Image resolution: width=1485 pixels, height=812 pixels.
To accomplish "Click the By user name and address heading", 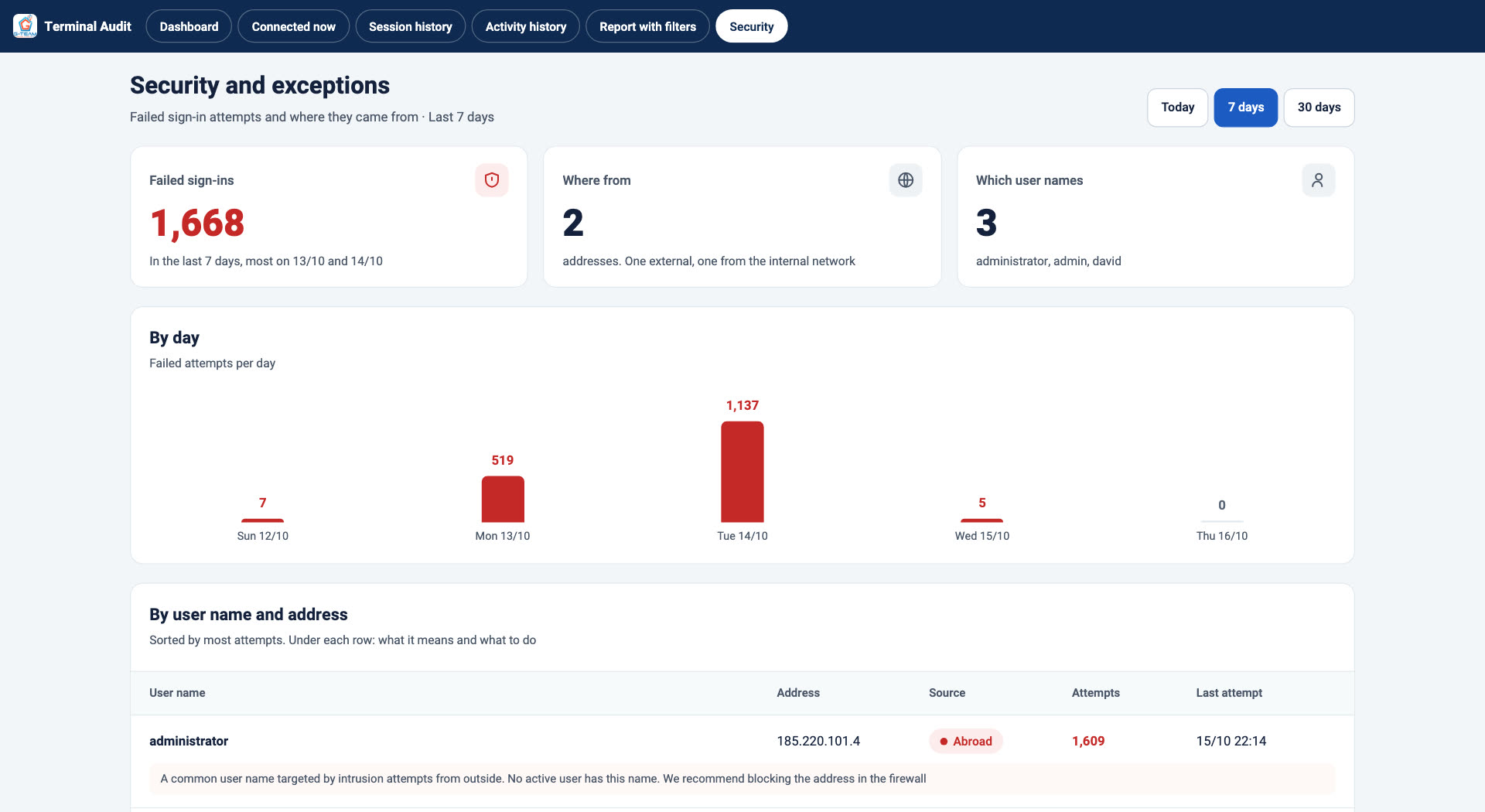I will pyautogui.click(x=248, y=615).
